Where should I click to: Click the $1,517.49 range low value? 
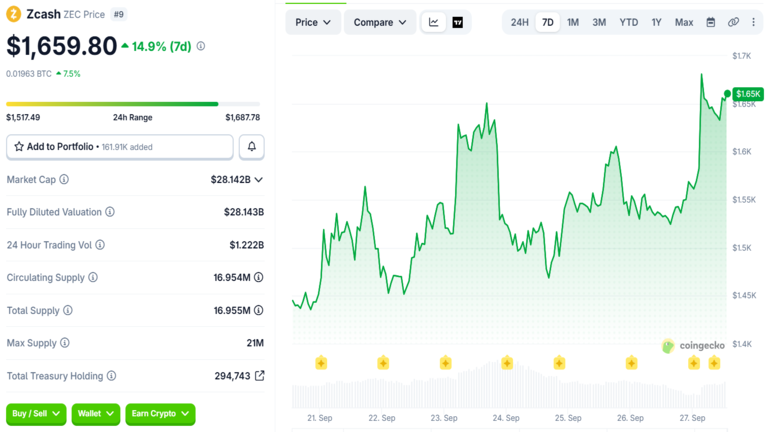[x=23, y=118]
